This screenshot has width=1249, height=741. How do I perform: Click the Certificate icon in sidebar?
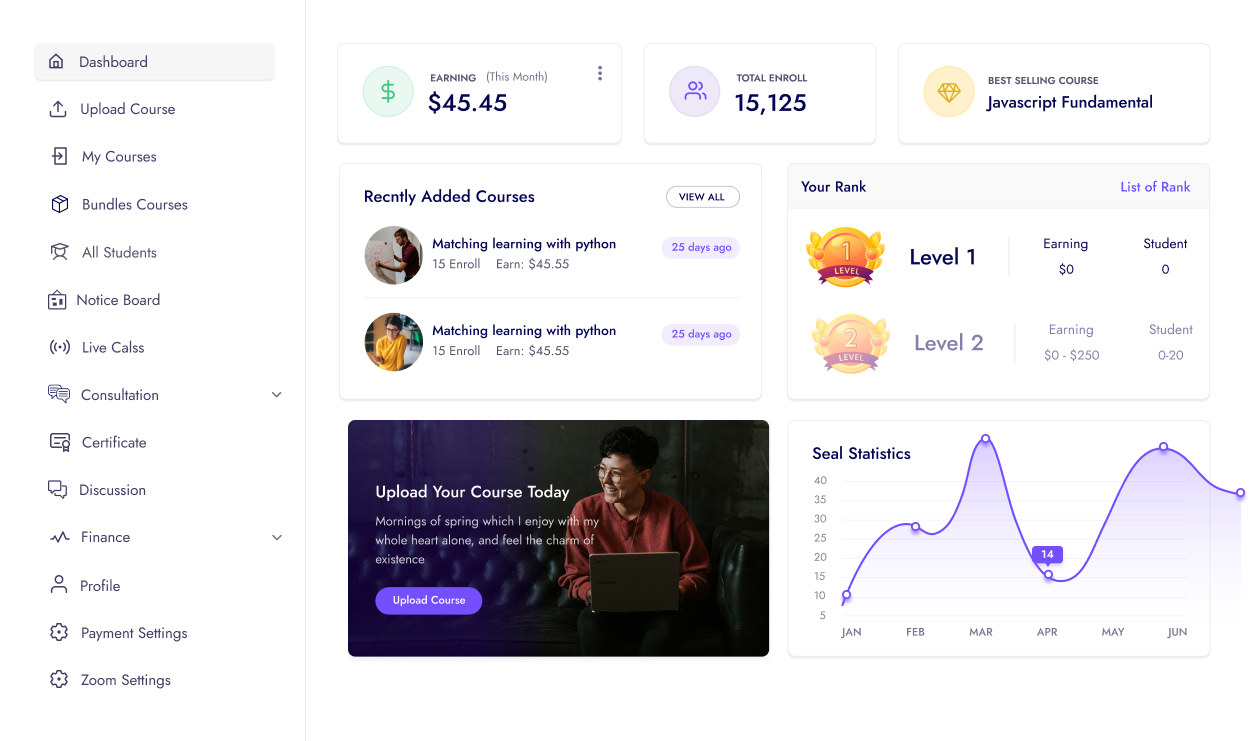click(x=60, y=442)
